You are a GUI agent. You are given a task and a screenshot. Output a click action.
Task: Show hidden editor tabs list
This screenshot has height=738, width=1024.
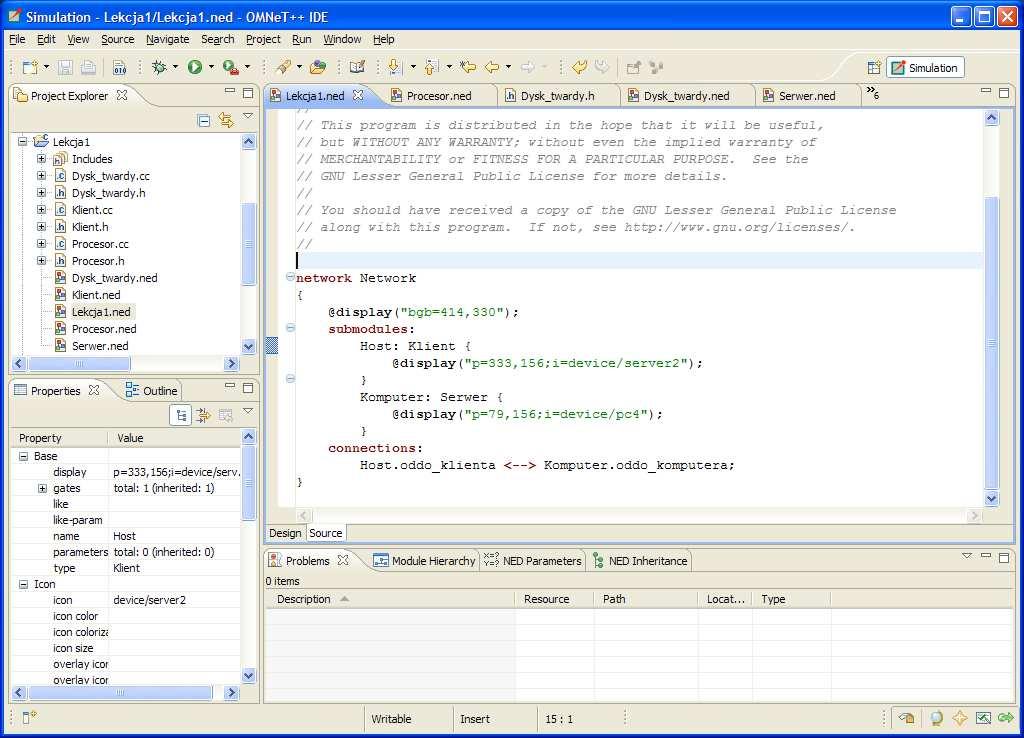coord(872,92)
